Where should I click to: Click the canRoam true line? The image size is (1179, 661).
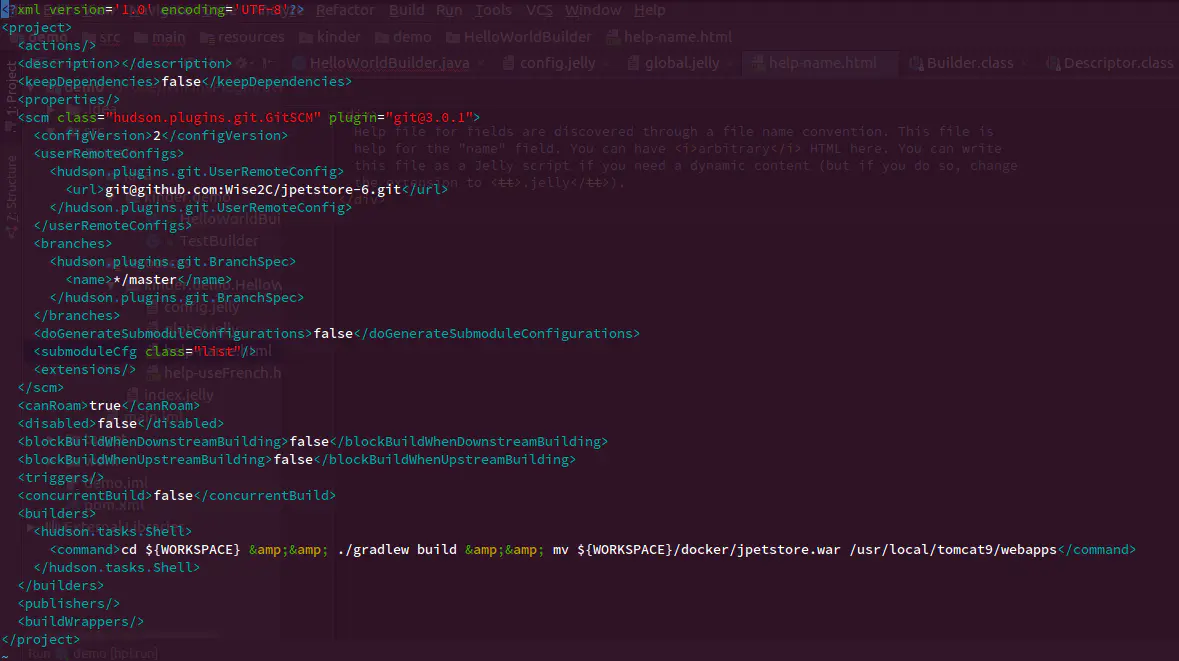[x=109, y=405]
